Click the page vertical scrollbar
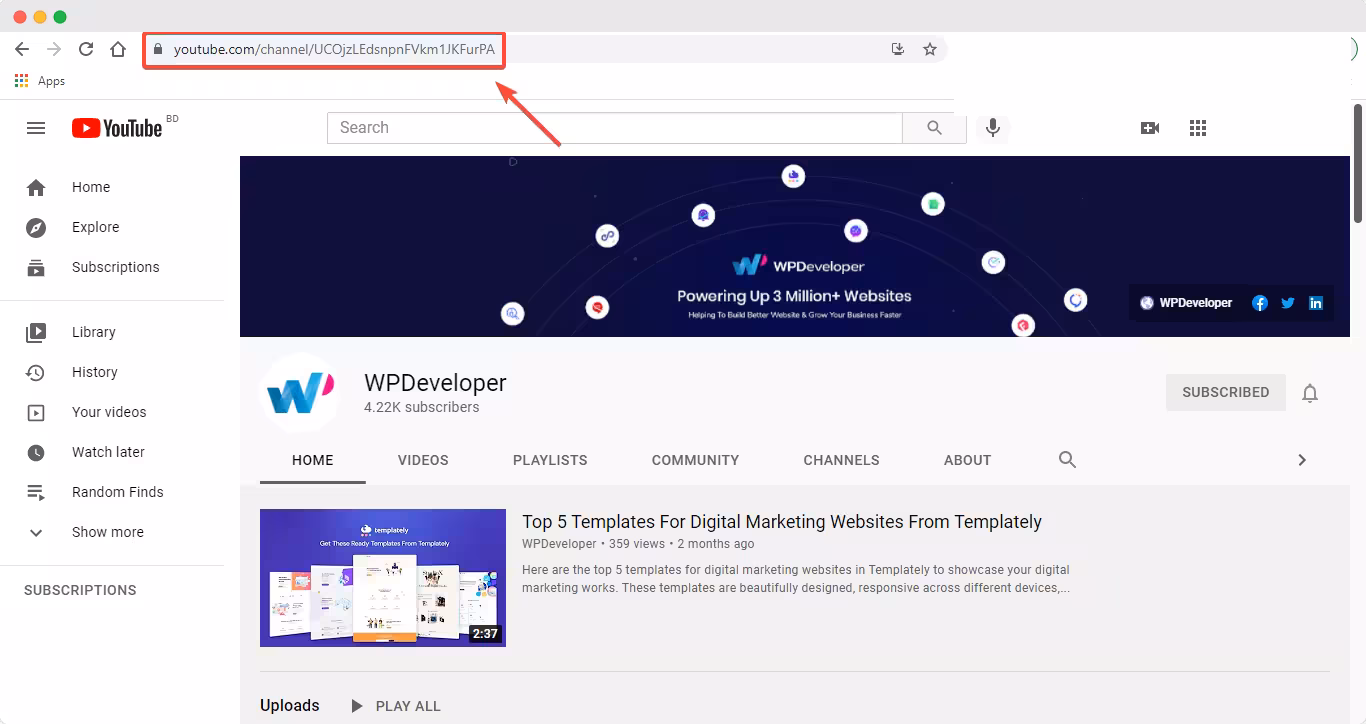 pos(1358,162)
